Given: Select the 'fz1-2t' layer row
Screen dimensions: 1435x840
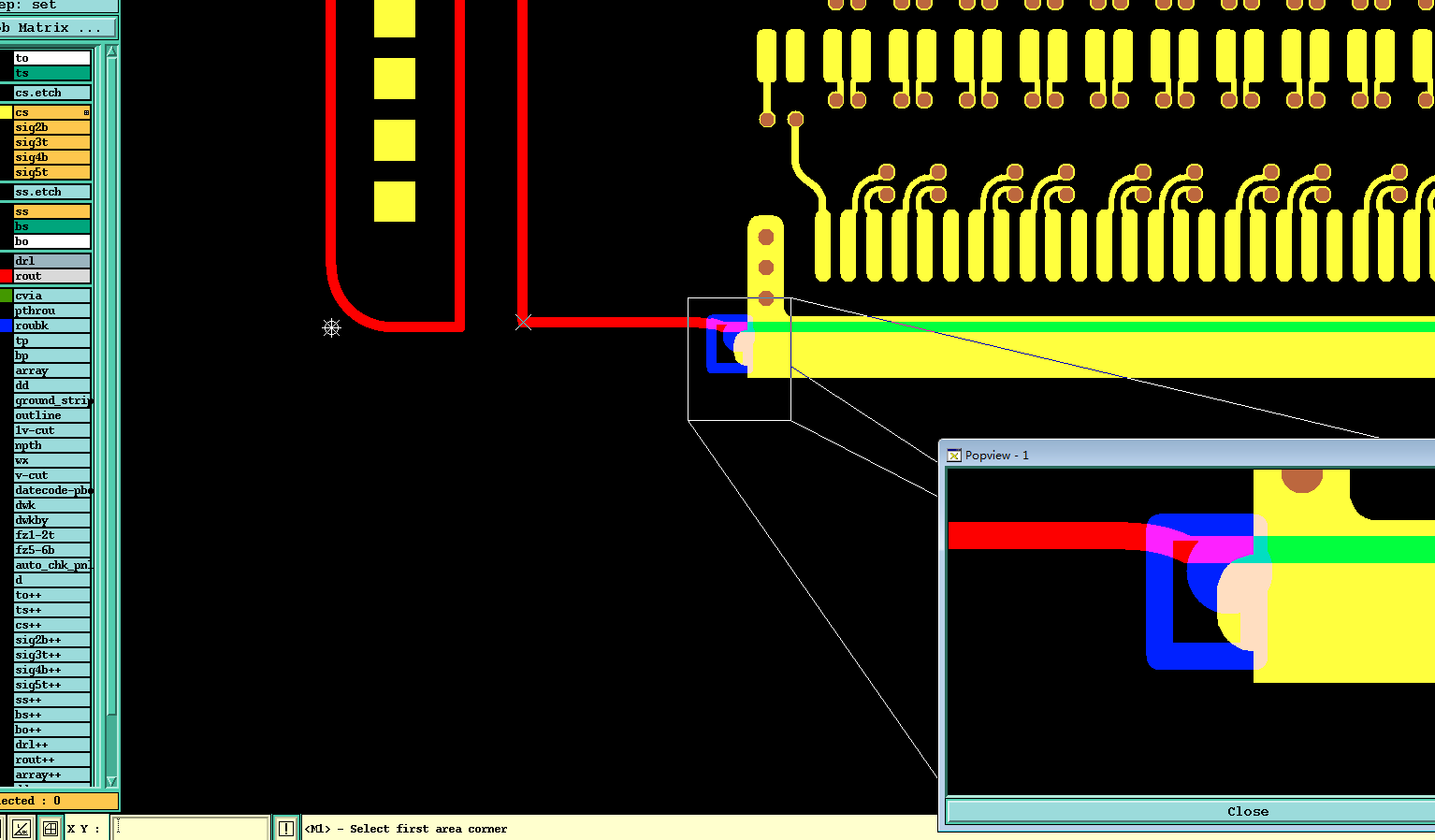Looking at the screenshot, I should (52, 535).
